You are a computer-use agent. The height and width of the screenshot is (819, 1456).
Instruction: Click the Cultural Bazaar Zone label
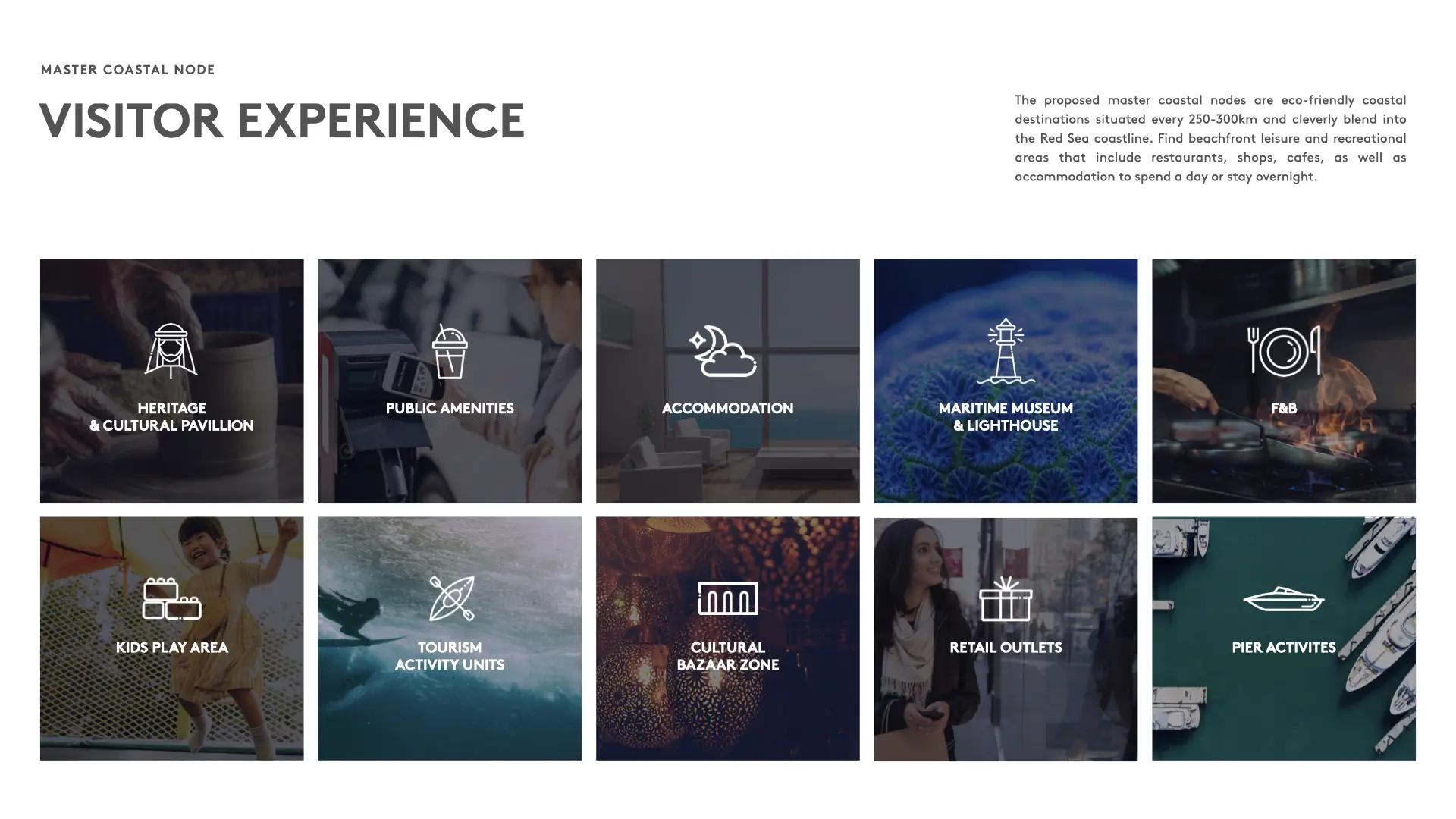(x=727, y=656)
